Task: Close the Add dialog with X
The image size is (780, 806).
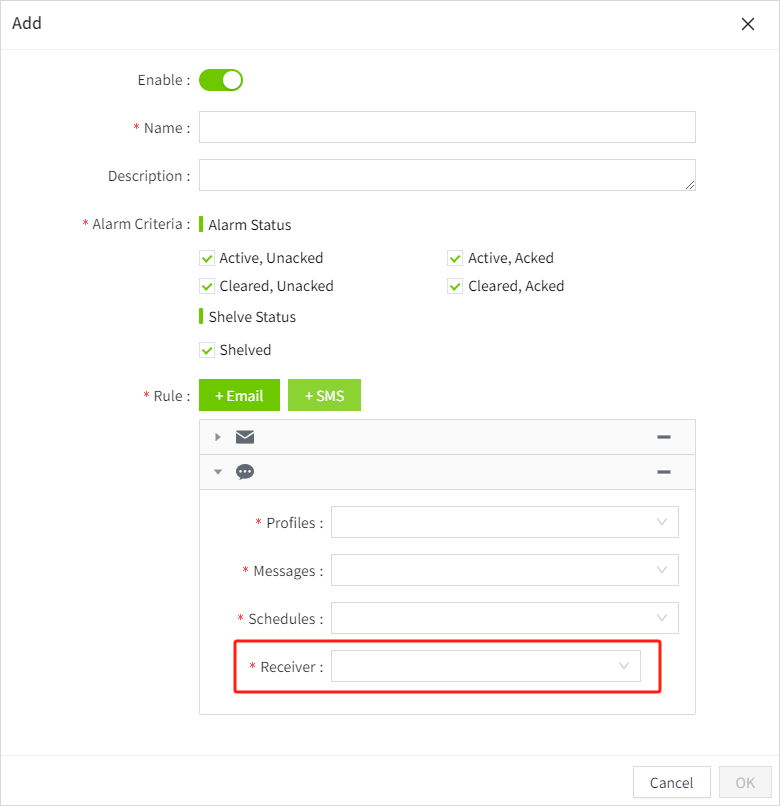Action: pyautogui.click(x=747, y=24)
